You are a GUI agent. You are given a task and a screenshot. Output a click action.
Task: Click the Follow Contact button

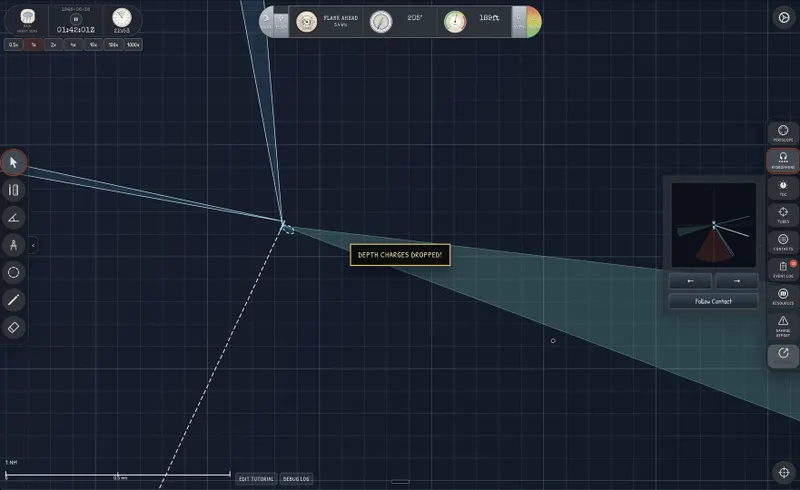click(x=713, y=301)
